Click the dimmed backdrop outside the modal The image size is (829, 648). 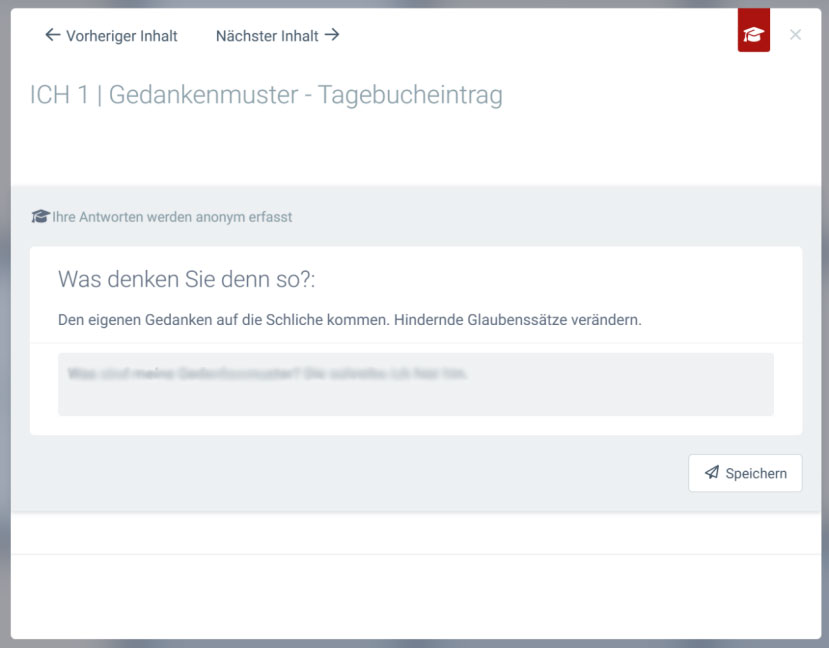tap(4, 300)
